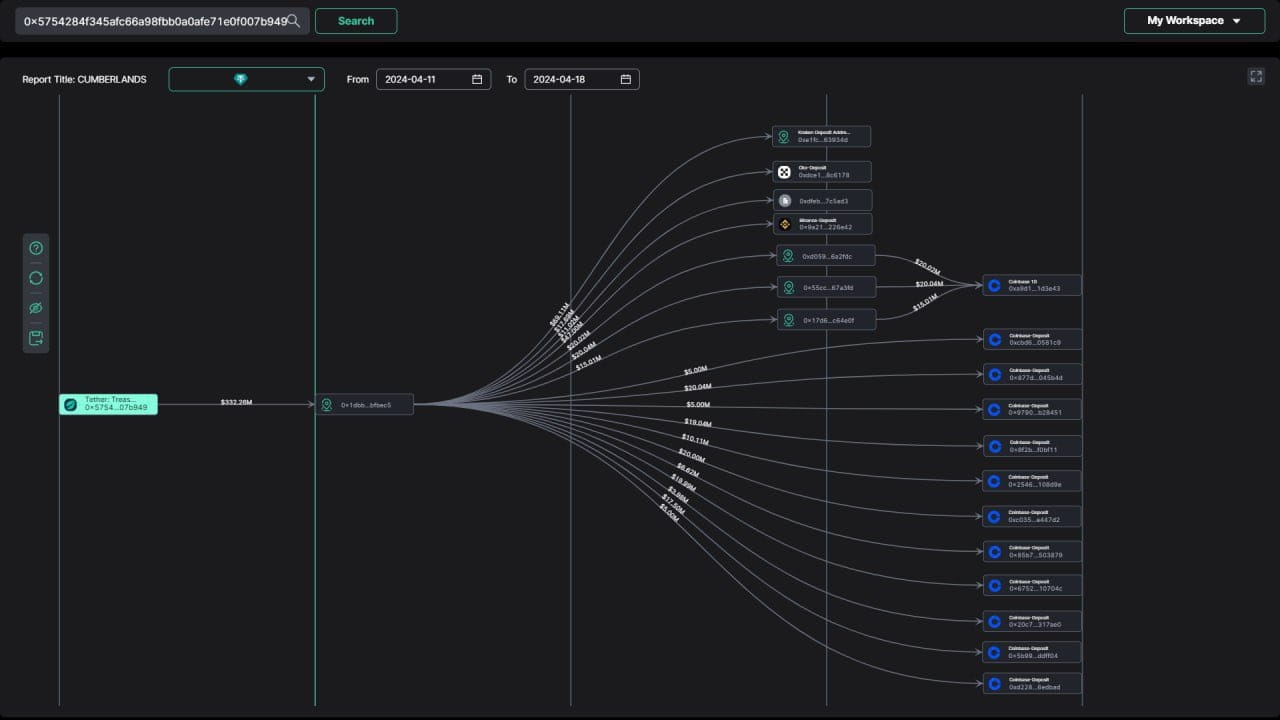Click the 0xd059...6a2fdc node pin icon

point(789,256)
